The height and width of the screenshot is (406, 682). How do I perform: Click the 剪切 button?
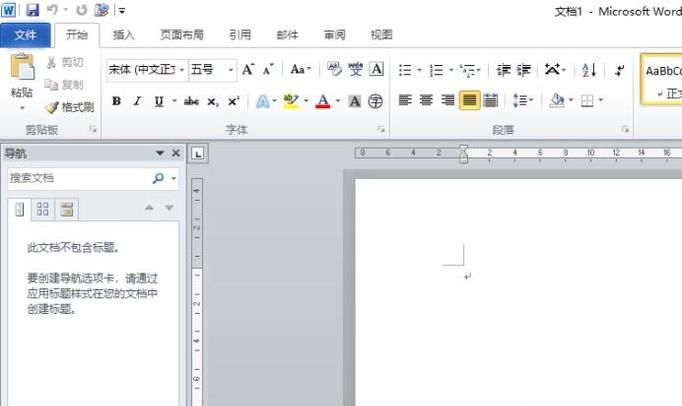(65, 63)
